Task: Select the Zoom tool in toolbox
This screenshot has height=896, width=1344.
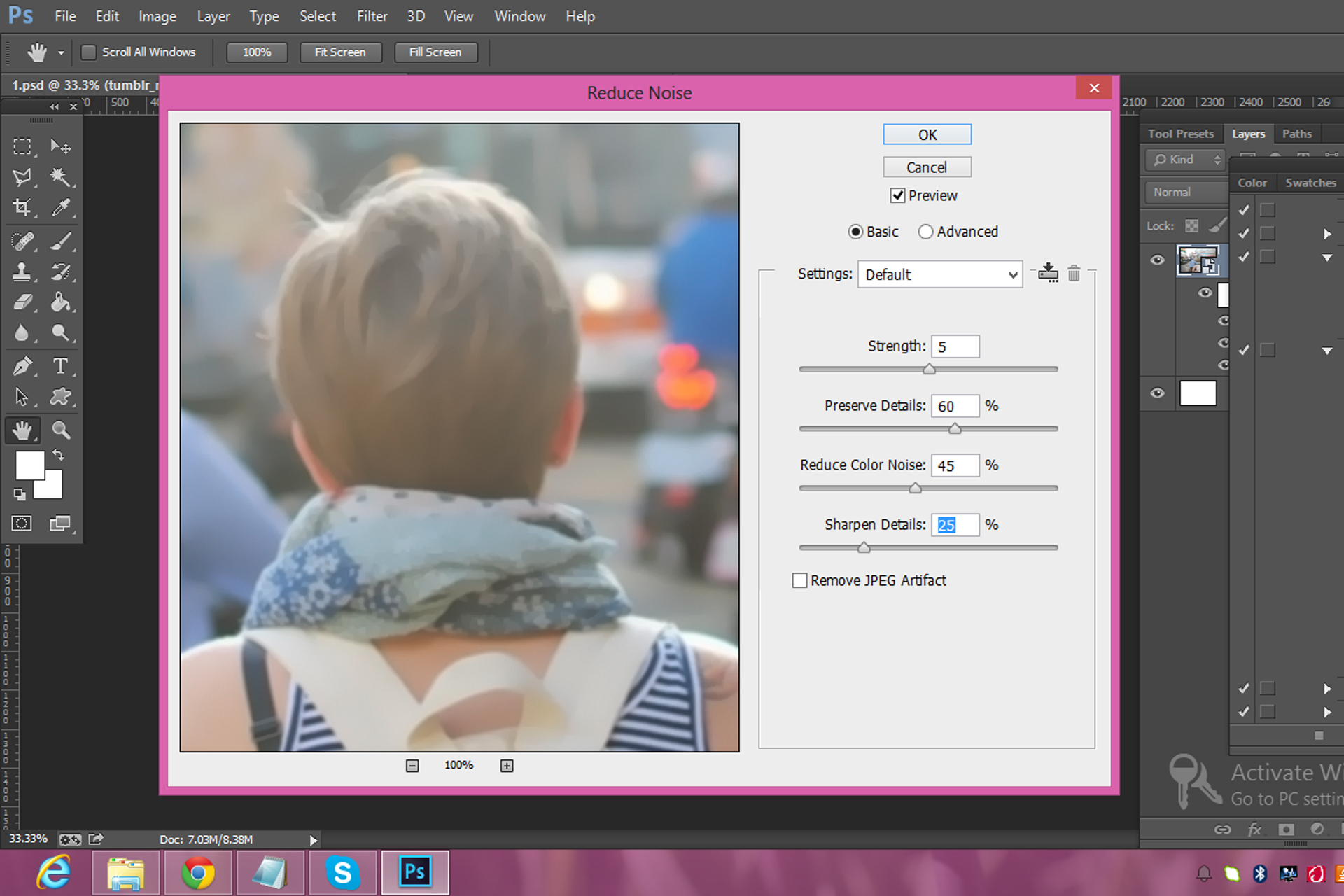Action: pyautogui.click(x=61, y=430)
